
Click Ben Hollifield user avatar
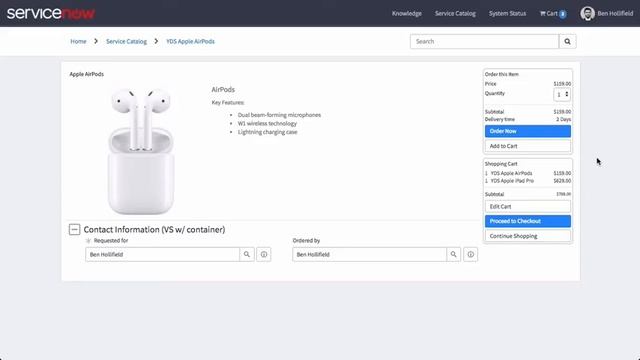(x=587, y=13)
